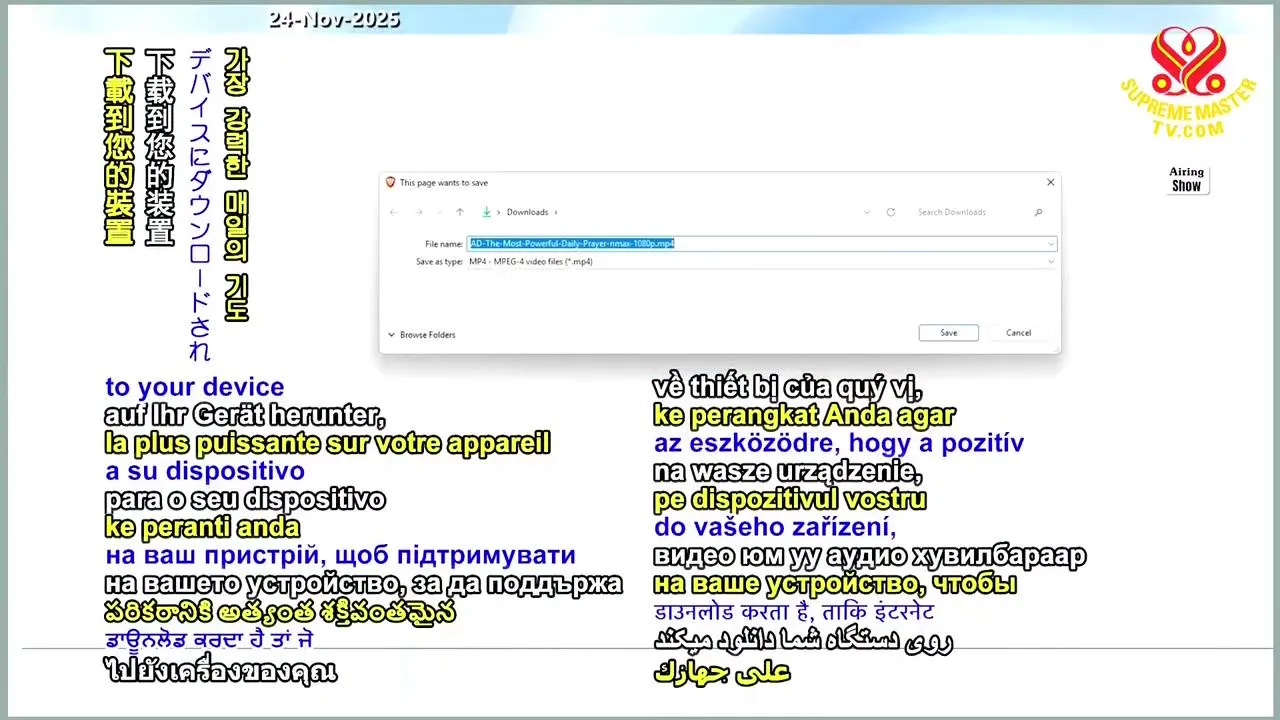1280x720 pixels.
Task: Click the green Downloads folder icon
Action: (x=487, y=212)
